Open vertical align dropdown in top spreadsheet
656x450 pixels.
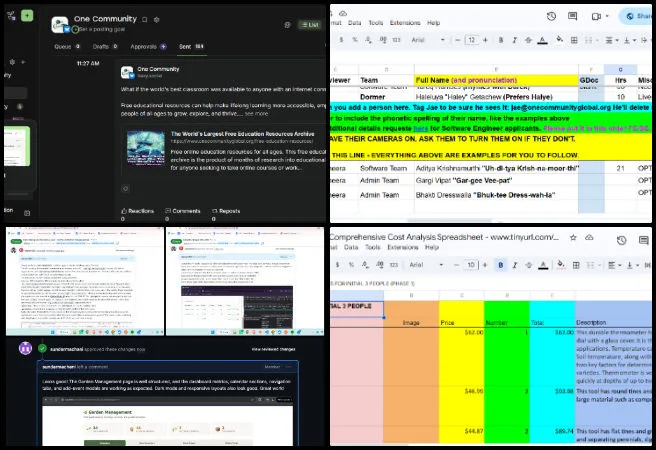coord(629,40)
